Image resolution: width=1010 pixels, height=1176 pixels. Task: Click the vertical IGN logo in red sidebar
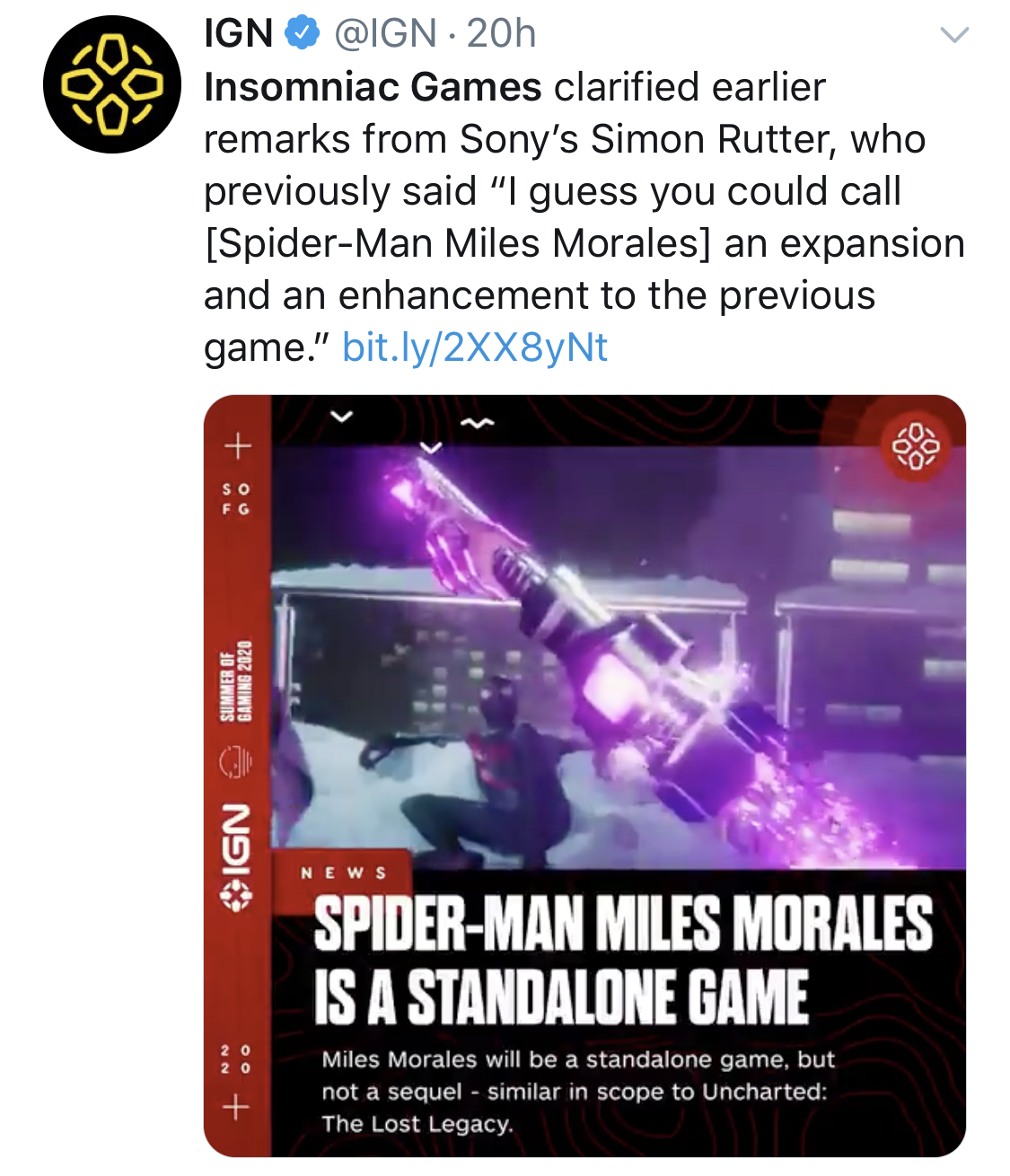click(x=237, y=857)
